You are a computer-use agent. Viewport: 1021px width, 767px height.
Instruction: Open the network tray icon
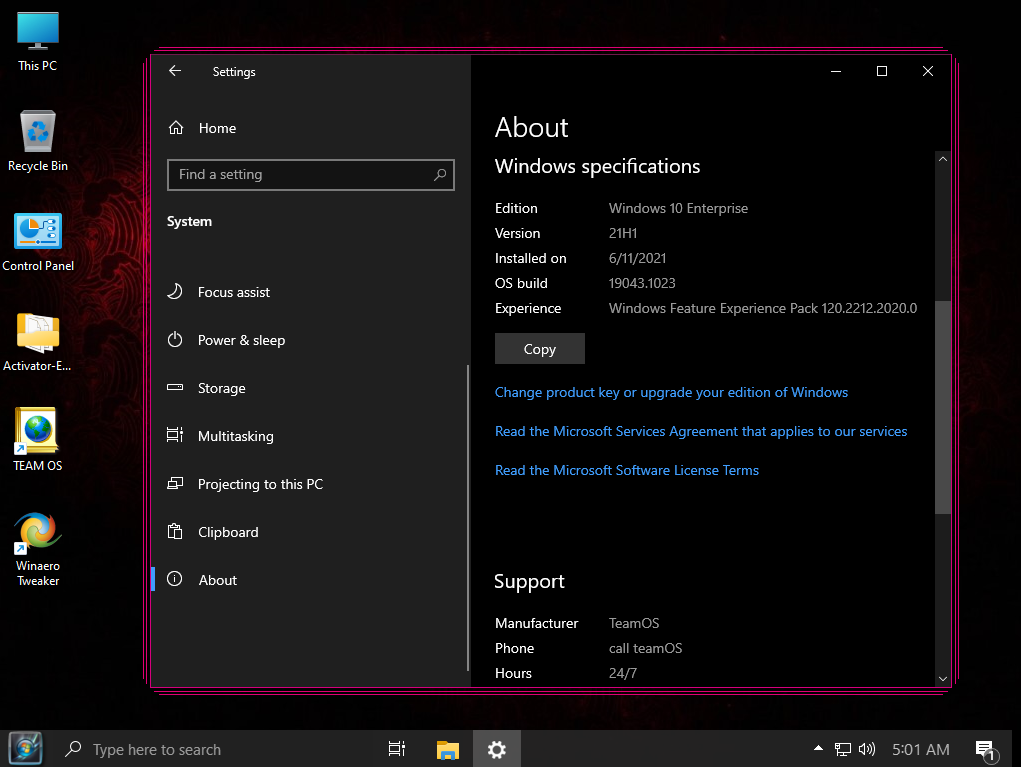[843, 749]
